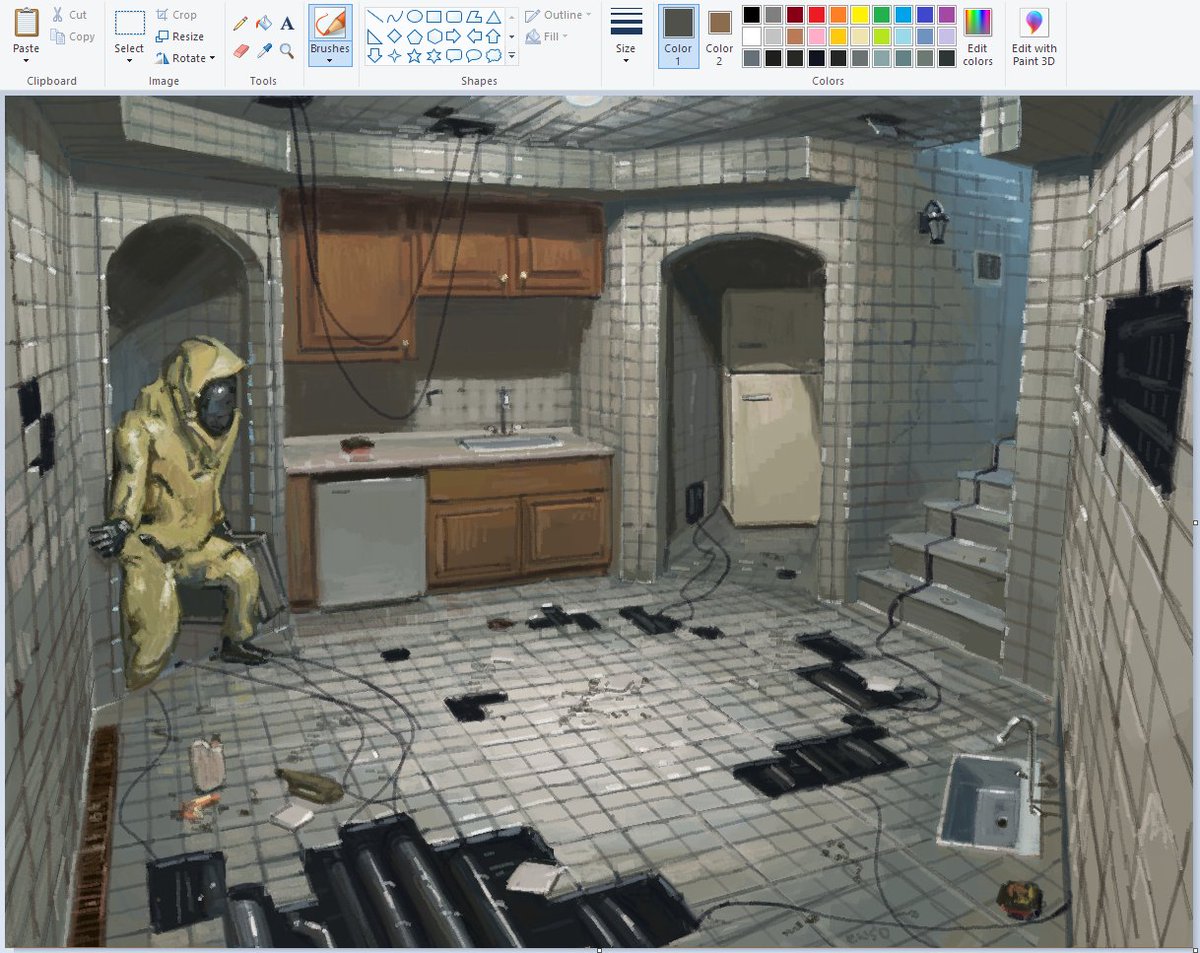Choose the Rounded rectangle shape
1200x953 pixels.
[x=454, y=16]
